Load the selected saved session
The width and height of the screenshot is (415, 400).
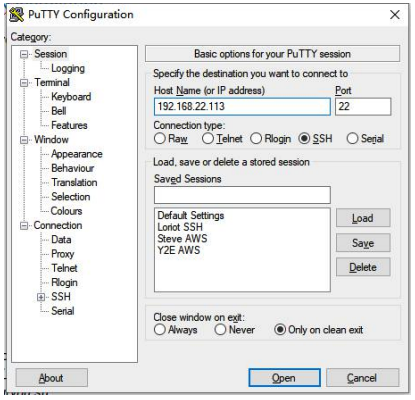pos(363,218)
